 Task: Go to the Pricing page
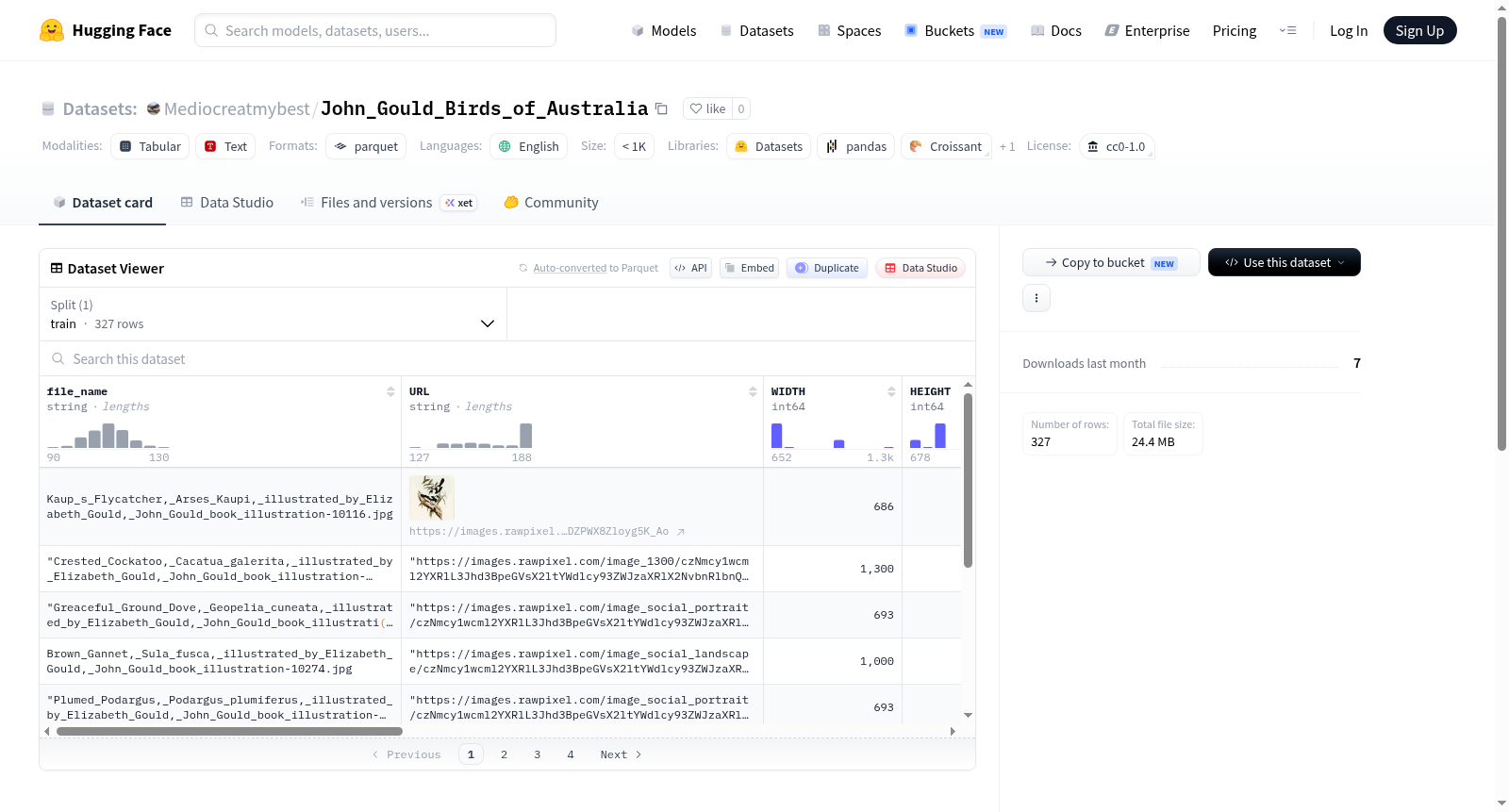click(x=1235, y=30)
